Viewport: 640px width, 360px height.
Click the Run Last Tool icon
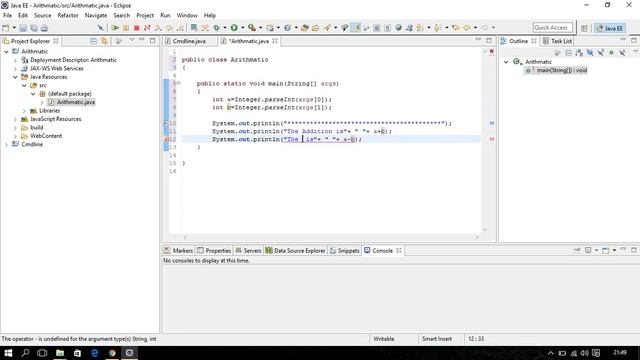coord(252,28)
